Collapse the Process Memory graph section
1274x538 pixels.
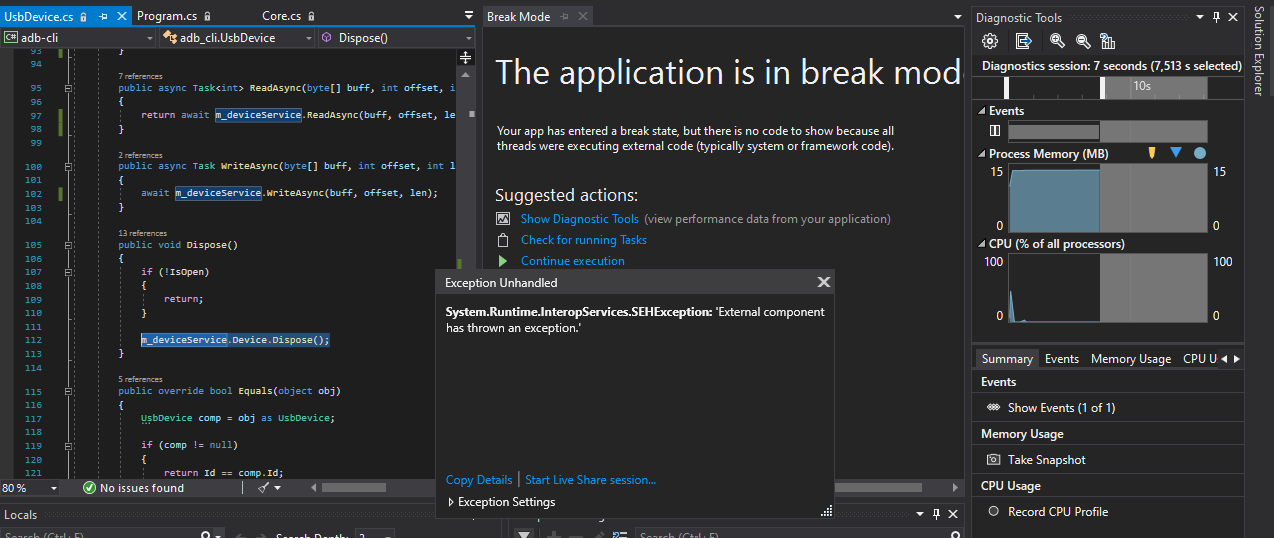click(x=982, y=154)
